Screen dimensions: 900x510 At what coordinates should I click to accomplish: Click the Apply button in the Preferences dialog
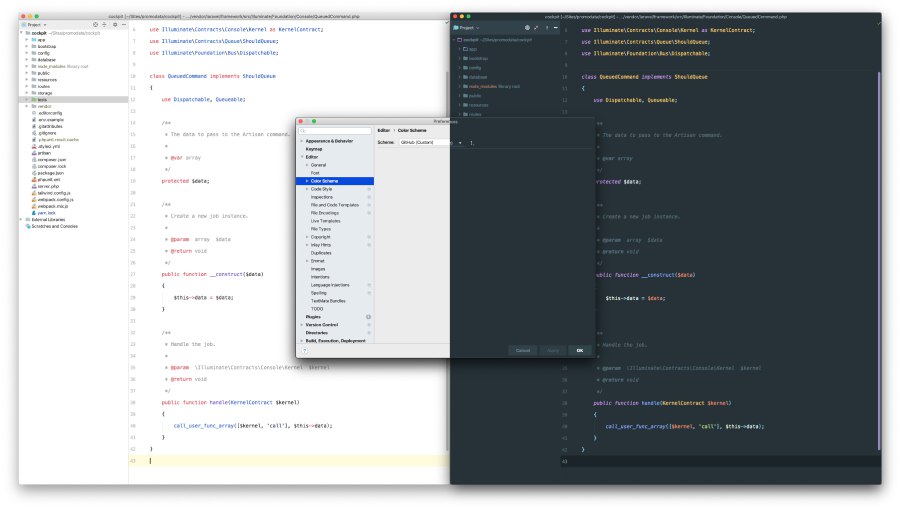click(x=552, y=351)
